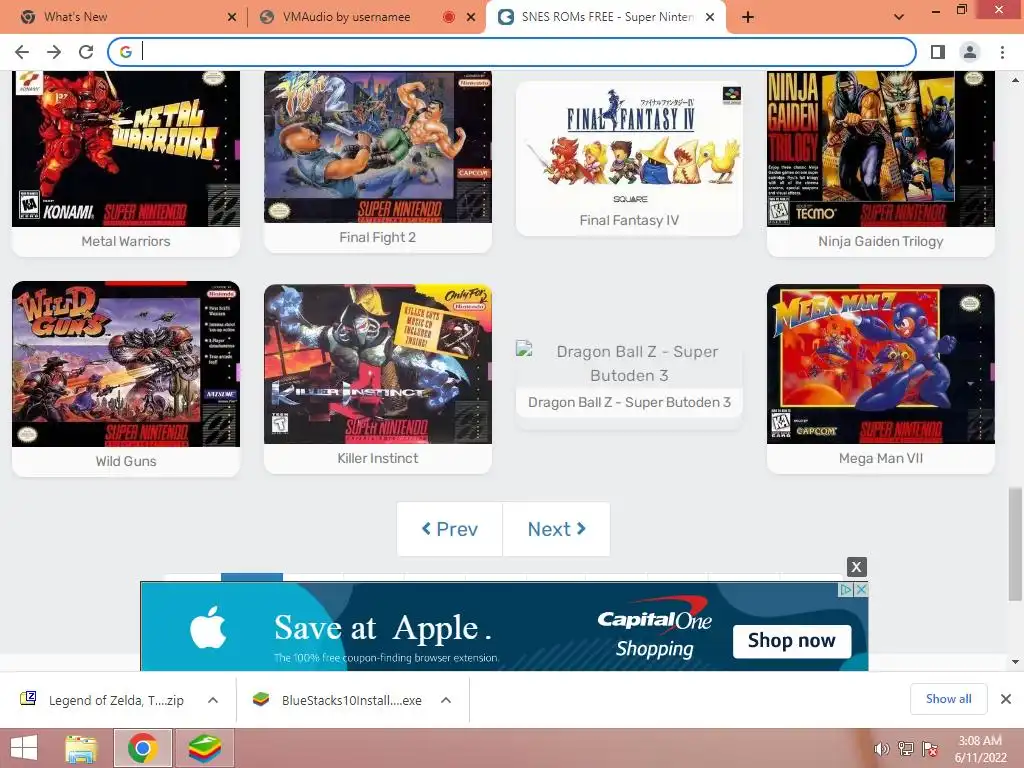1024x768 pixels.
Task: Click the Chrome taskbar icon
Action: click(x=143, y=748)
